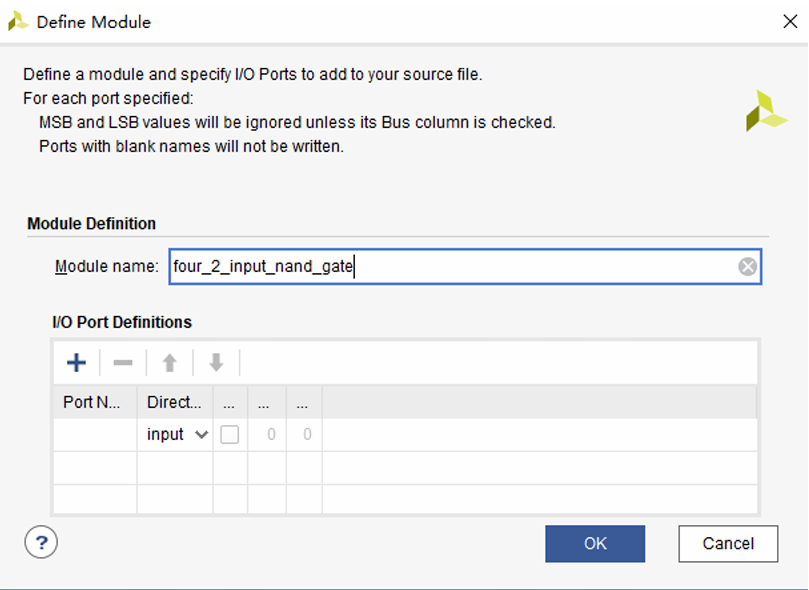
Task: Click the second empty port row
Action: [x=405, y=468]
